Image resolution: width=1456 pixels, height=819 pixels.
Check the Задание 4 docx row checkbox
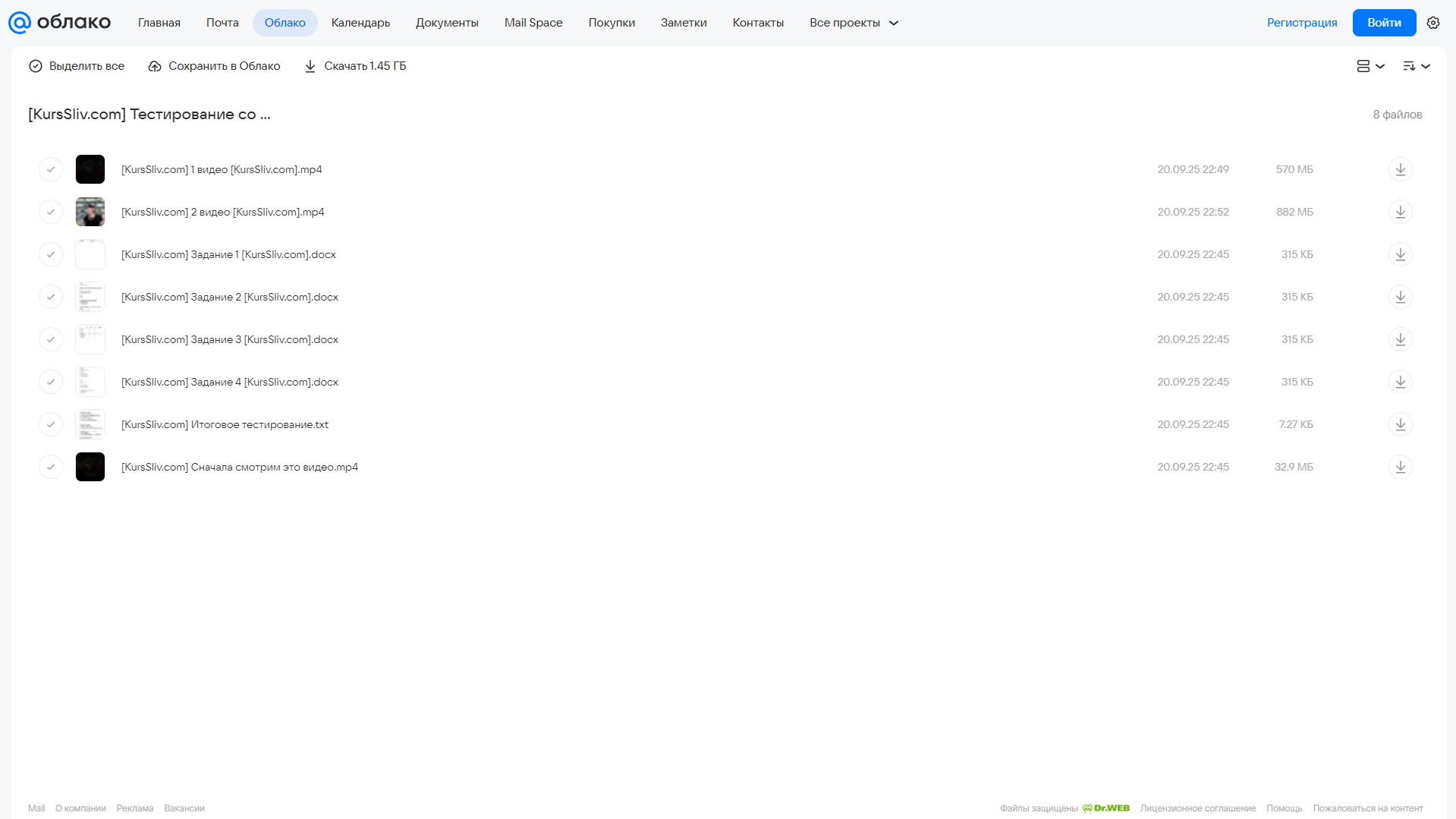point(51,382)
